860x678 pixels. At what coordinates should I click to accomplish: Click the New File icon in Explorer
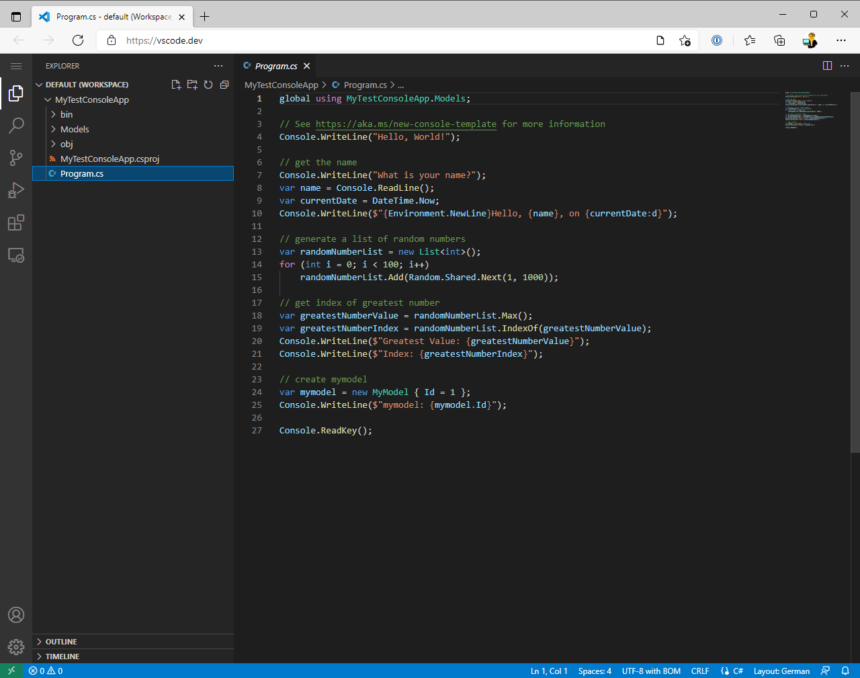(x=174, y=85)
